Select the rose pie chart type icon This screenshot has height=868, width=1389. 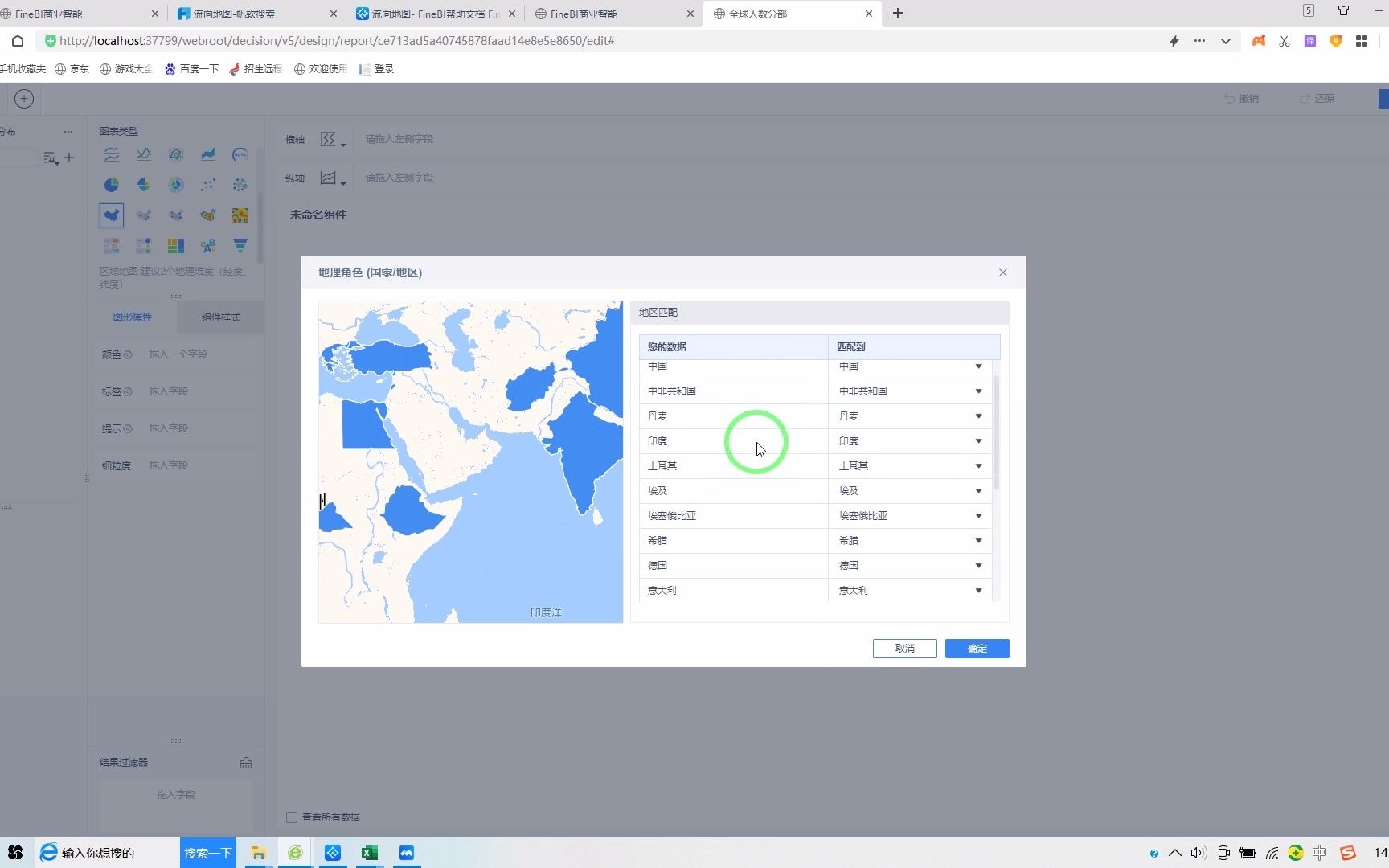tap(144, 185)
